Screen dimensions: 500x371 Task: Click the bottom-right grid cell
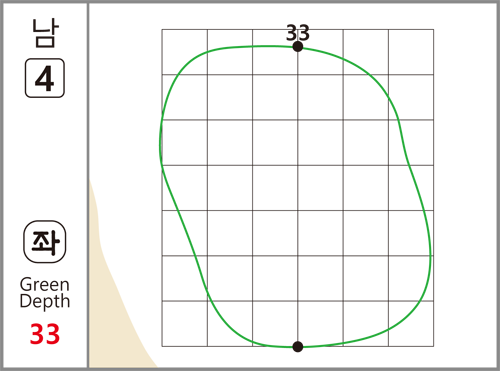pos(411,324)
